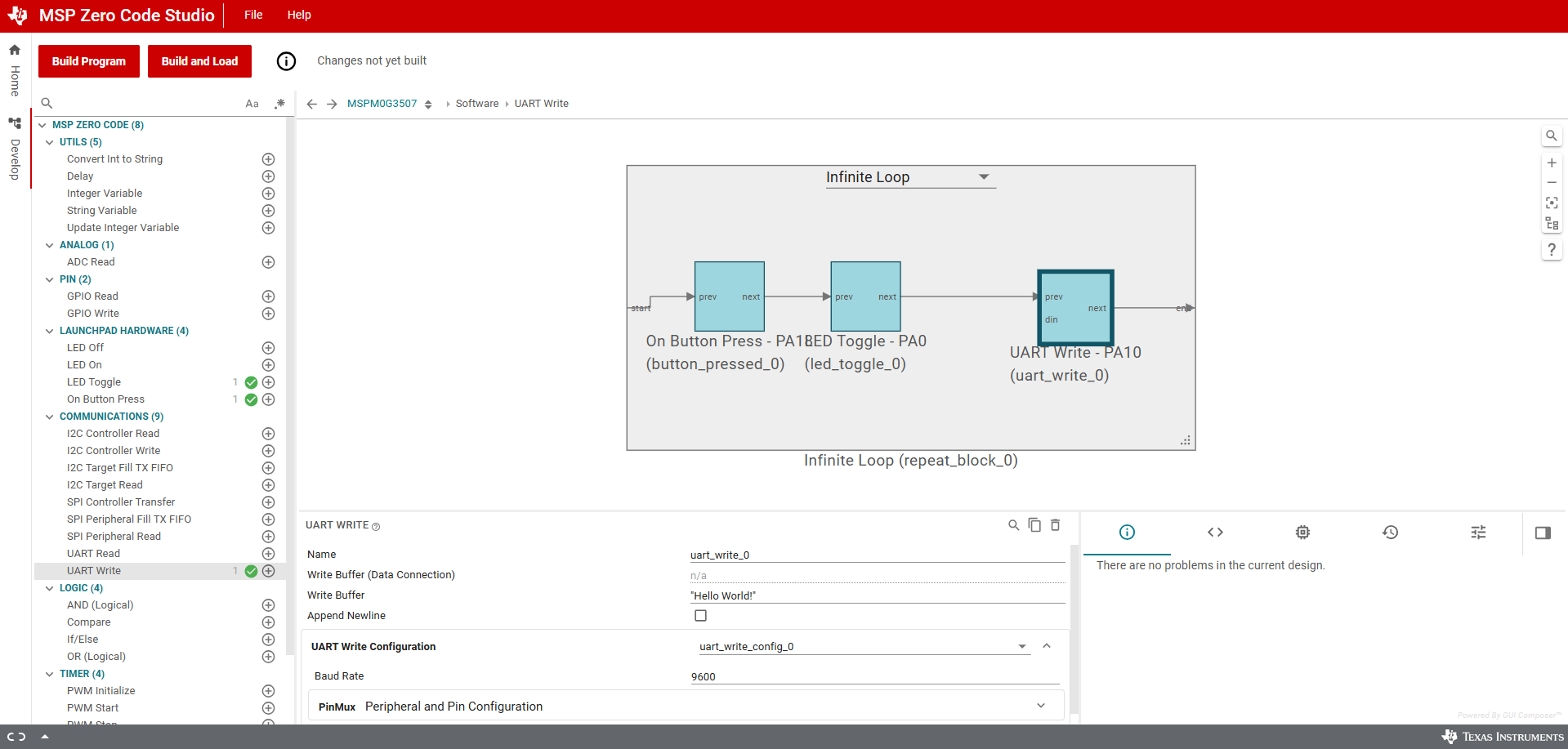Screen dimensions: 1568x749
Task: Click the Baud Rate input field
Action: 874,676
